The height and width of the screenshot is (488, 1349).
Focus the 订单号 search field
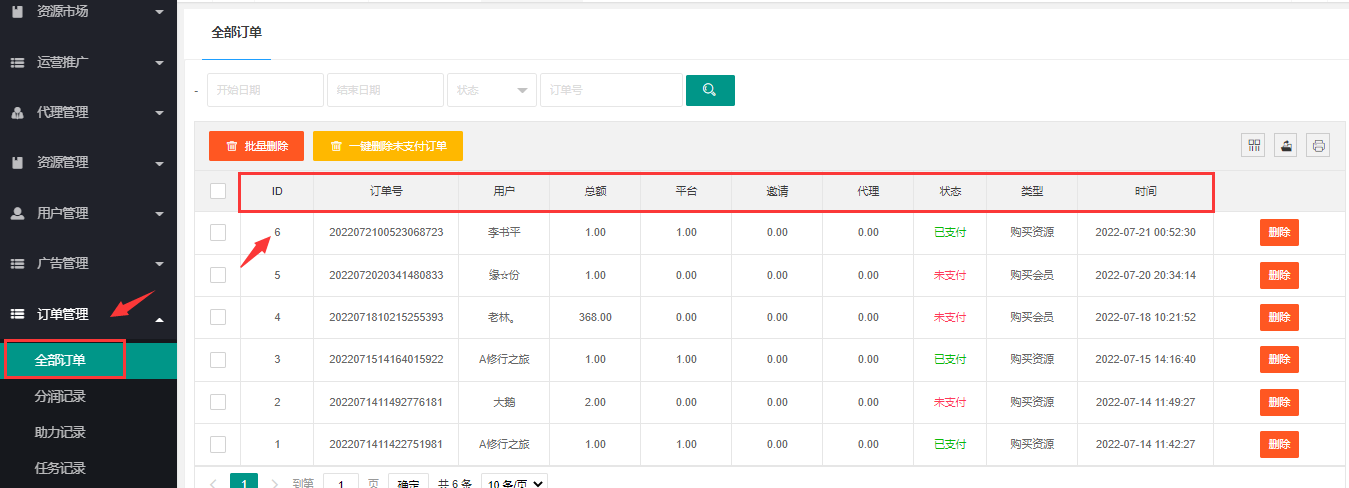(x=611, y=90)
